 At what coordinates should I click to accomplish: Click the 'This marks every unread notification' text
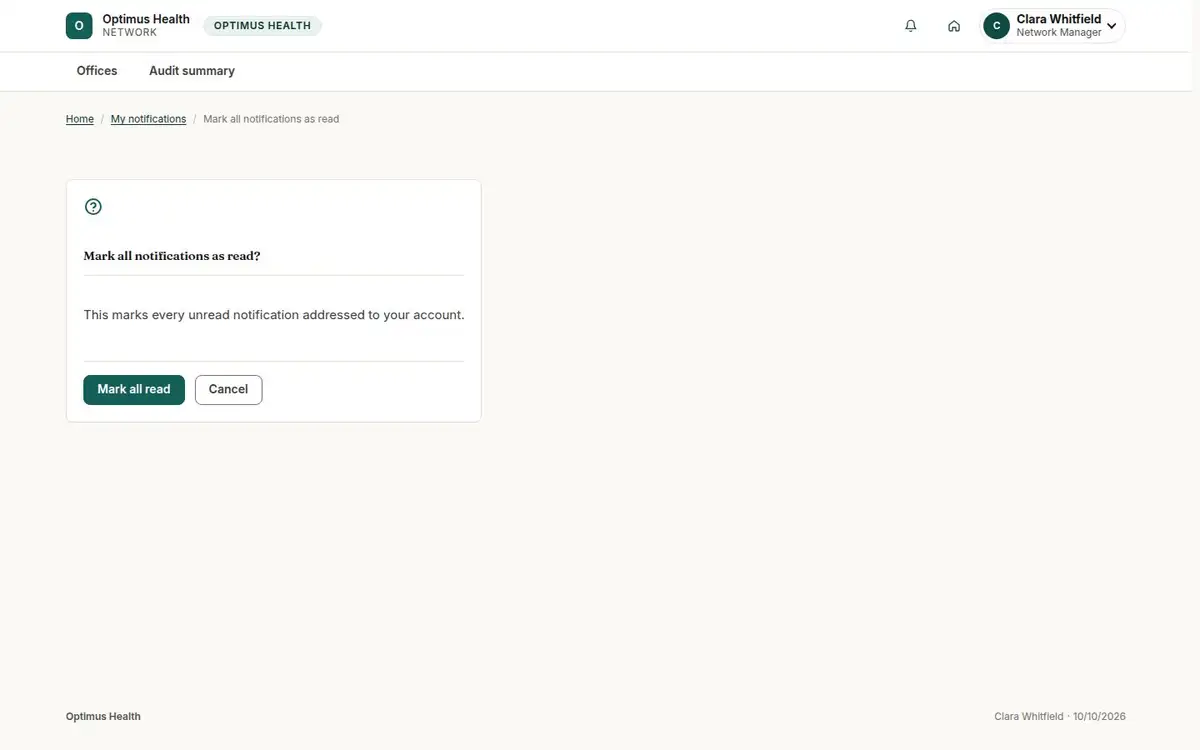(274, 315)
